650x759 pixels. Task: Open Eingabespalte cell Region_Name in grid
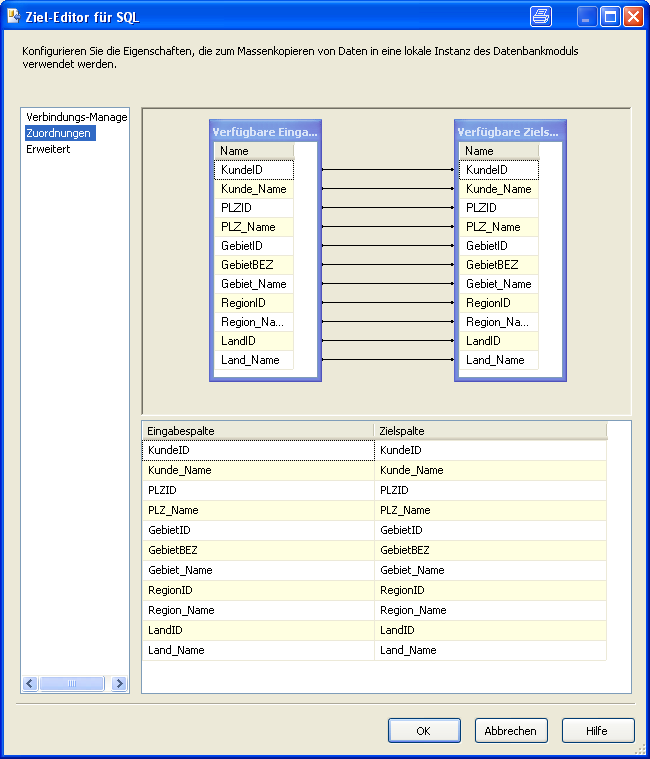tap(258, 610)
